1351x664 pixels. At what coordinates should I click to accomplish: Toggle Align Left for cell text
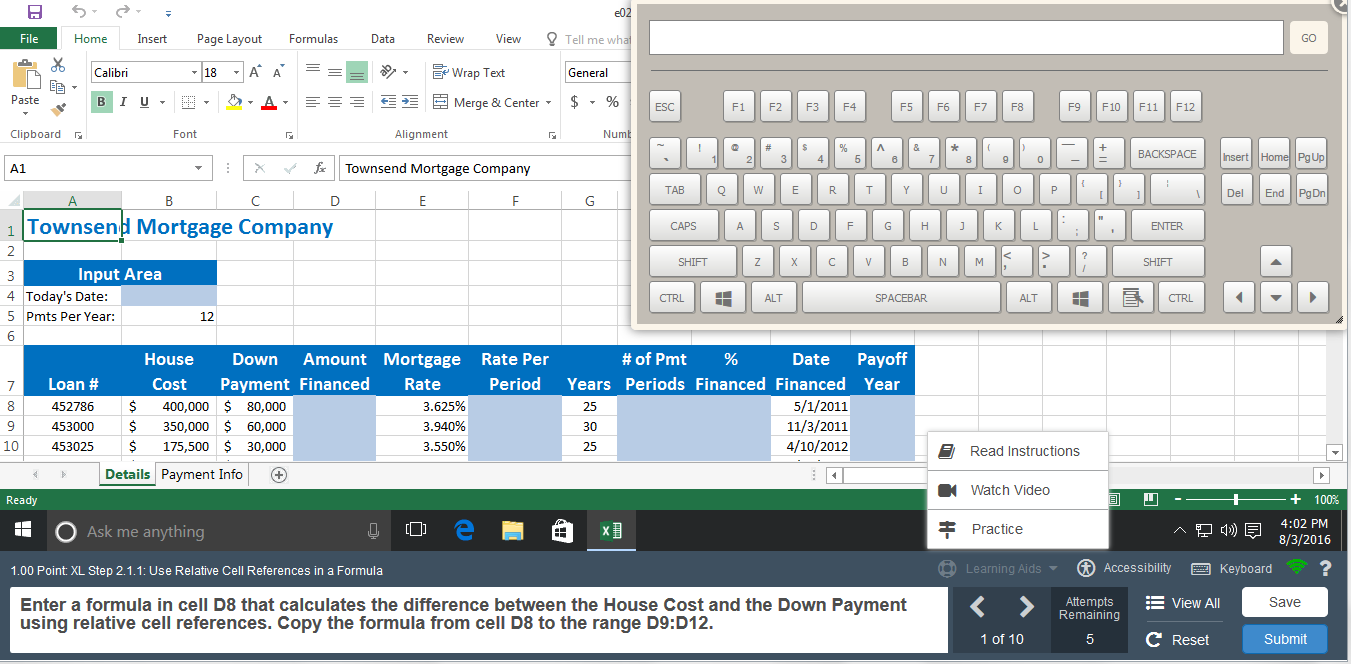point(313,102)
